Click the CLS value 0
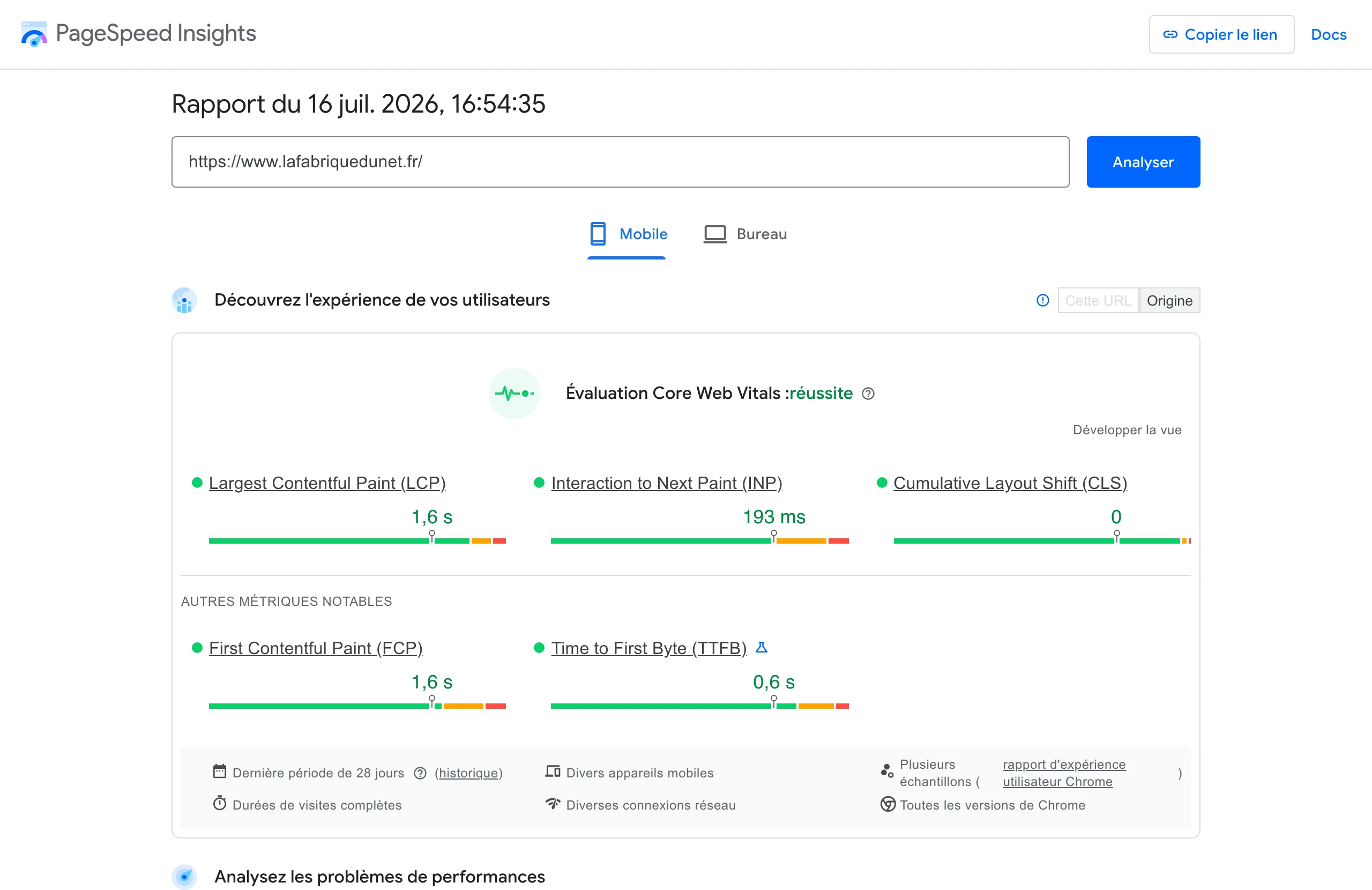This screenshot has width=1372, height=890. (x=1116, y=517)
